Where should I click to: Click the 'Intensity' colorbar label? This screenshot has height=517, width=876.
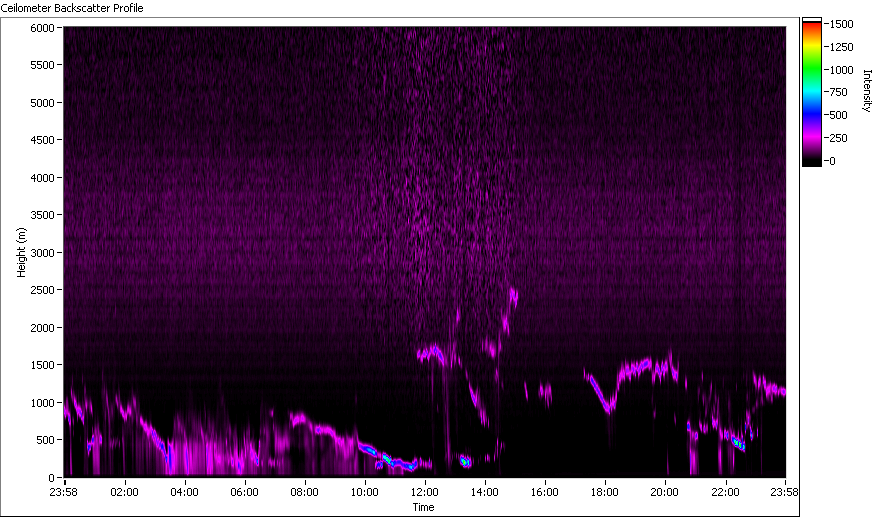[867, 91]
